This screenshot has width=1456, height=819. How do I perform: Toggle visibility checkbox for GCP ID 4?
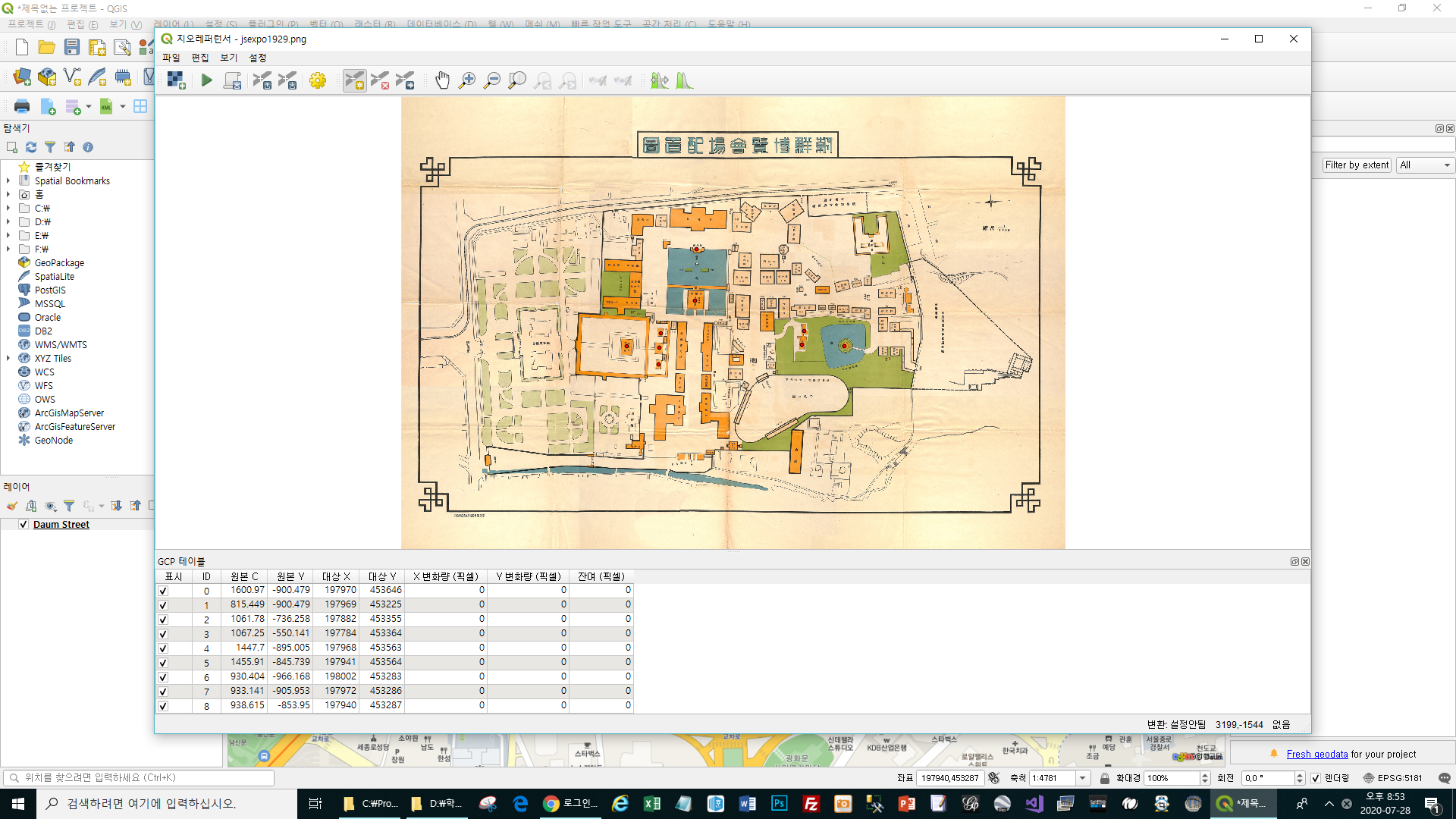[163, 648]
